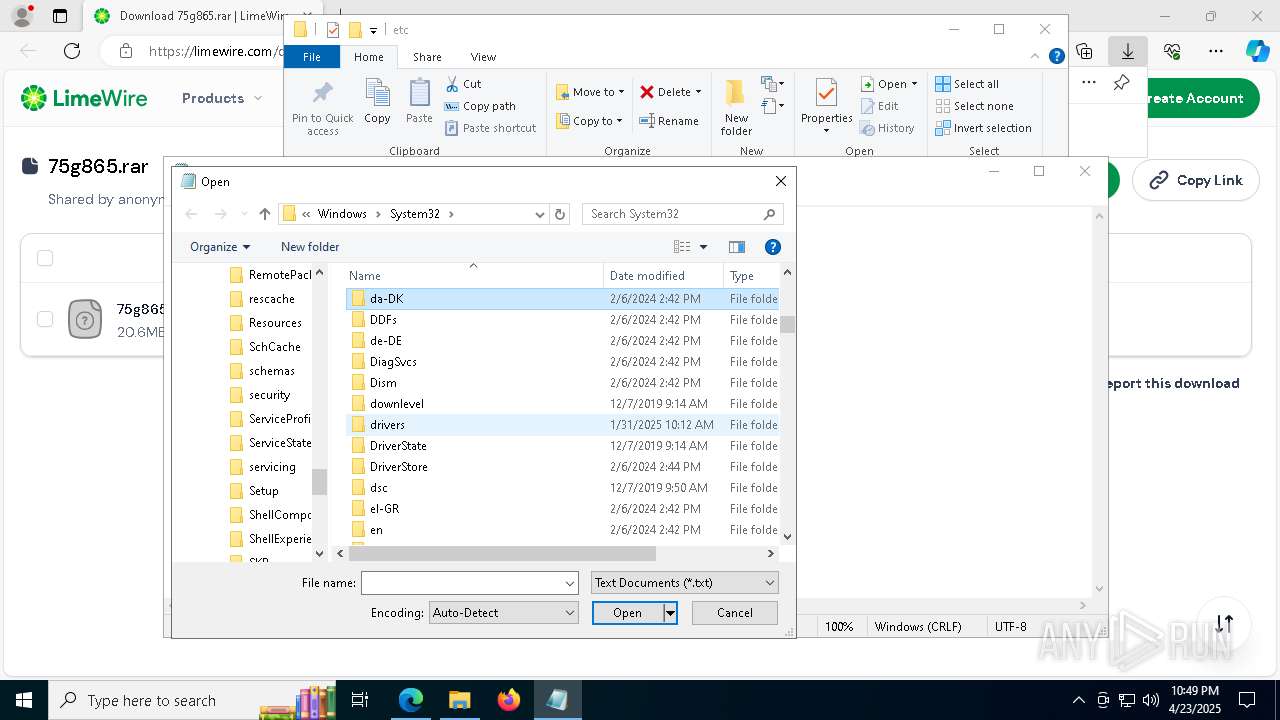Click the Open button's split arrow
1280x720 pixels.
[x=671, y=613]
